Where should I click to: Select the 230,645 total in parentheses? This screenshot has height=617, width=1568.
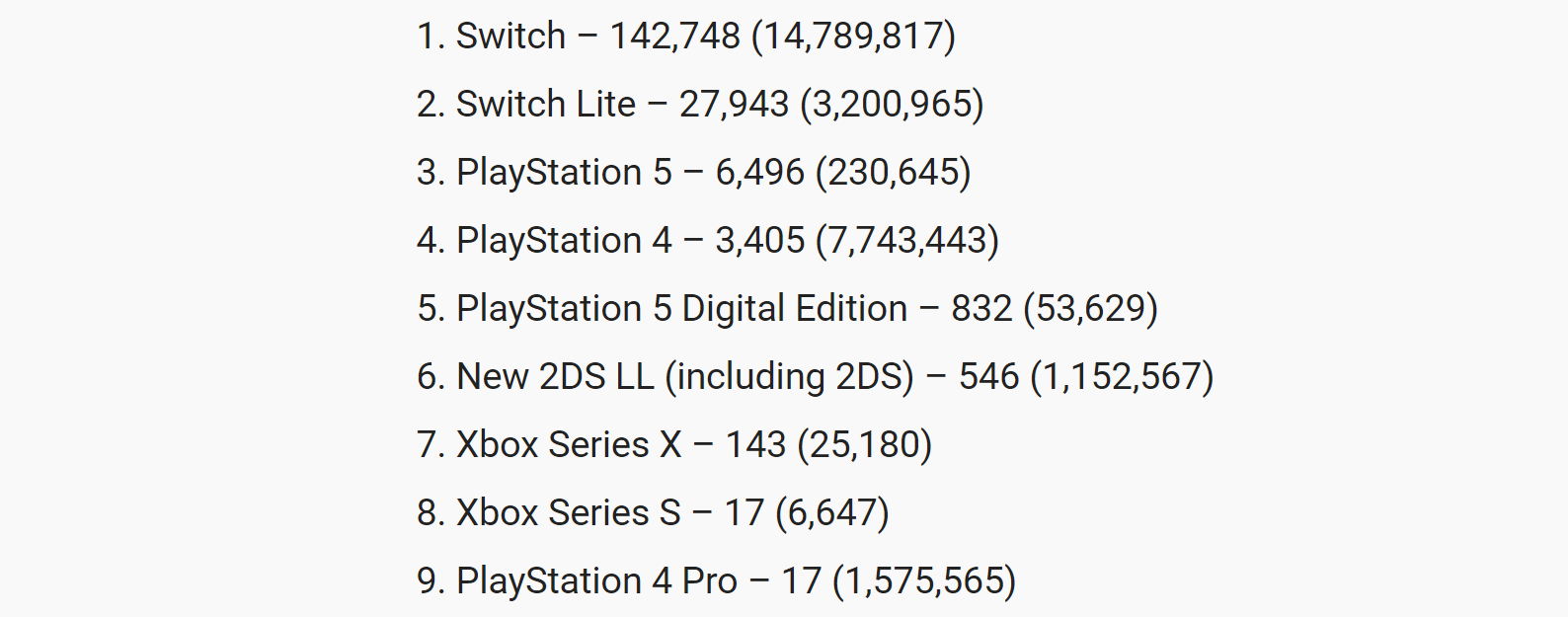point(894,173)
